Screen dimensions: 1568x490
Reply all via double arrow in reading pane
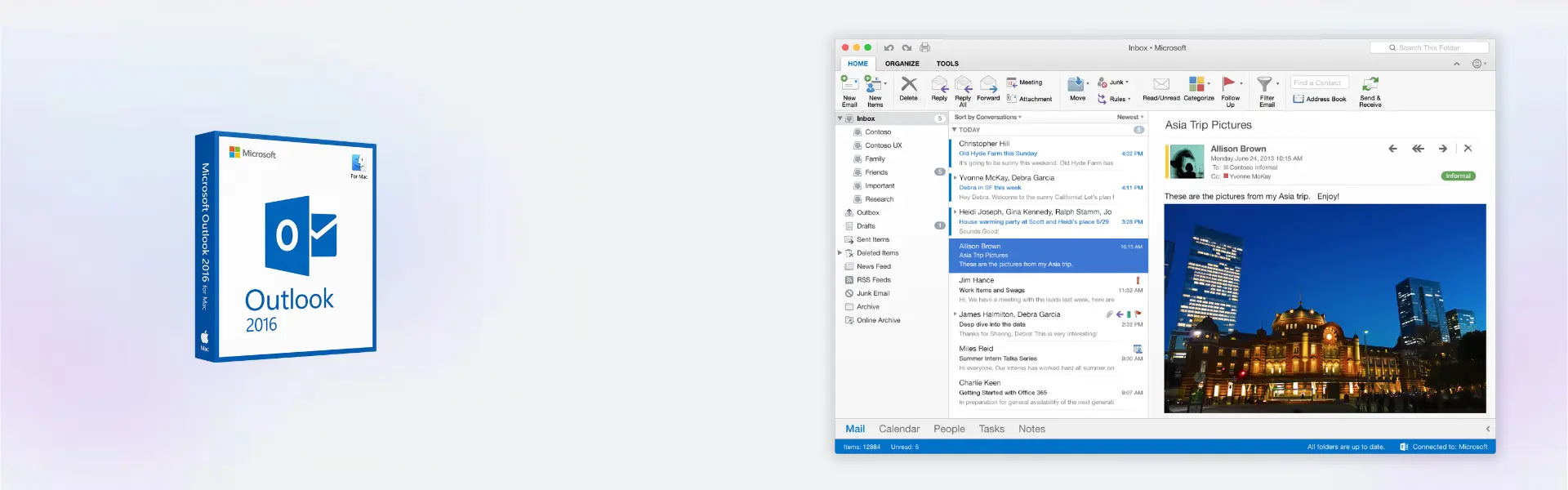pyautogui.click(x=1418, y=149)
